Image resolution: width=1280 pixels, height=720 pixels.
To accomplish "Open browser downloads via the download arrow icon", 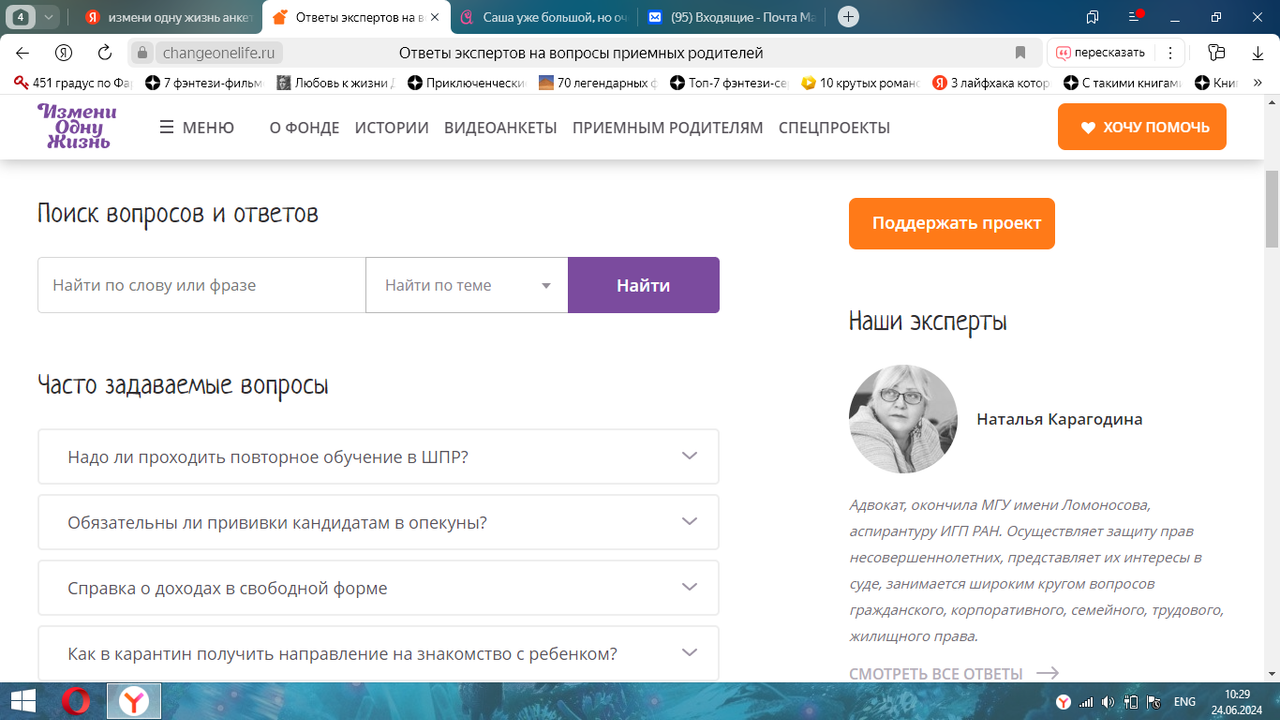I will (1257, 52).
